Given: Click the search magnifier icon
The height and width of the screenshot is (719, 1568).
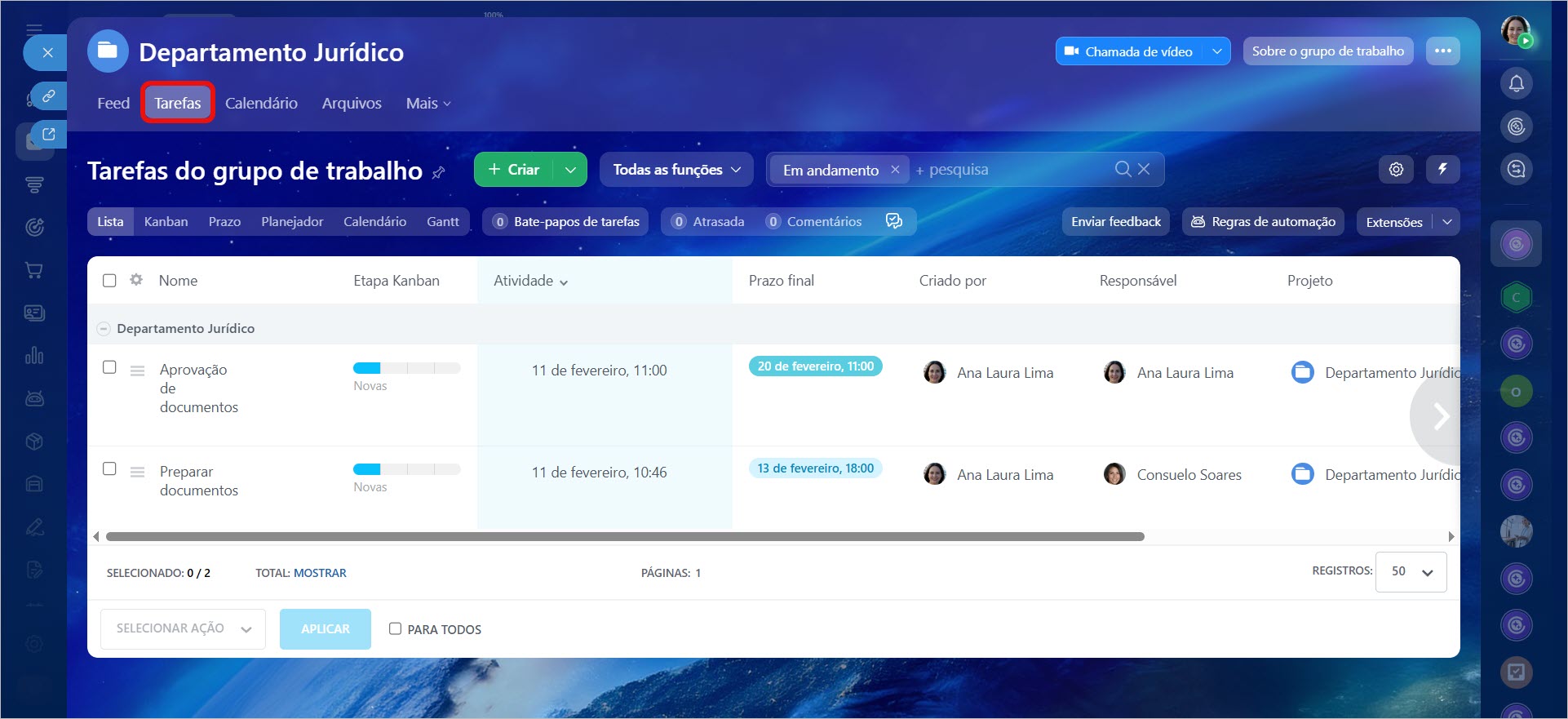Looking at the screenshot, I should tap(1123, 169).
